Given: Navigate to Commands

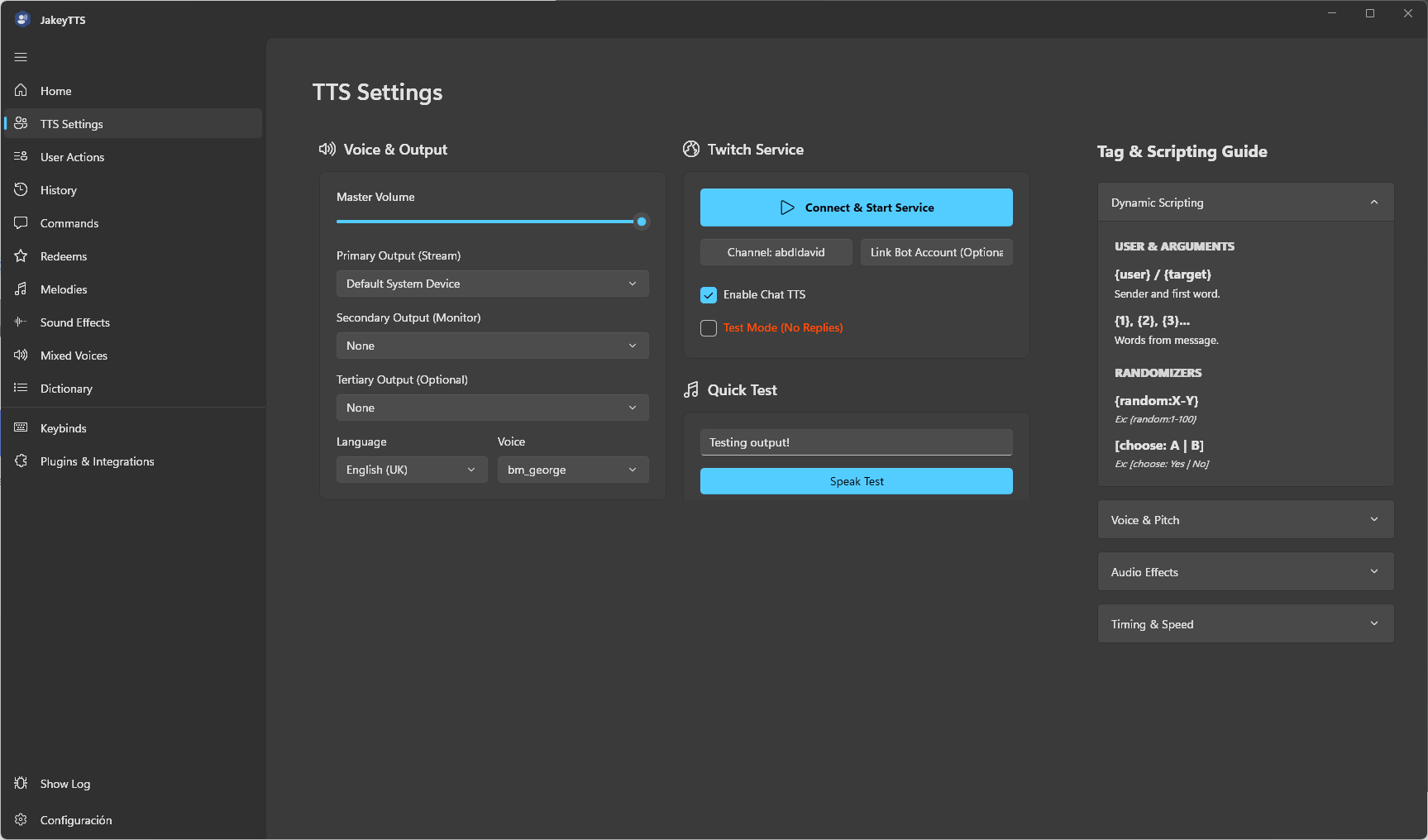Looking at the screenshot, I should (x=133, y=222).
